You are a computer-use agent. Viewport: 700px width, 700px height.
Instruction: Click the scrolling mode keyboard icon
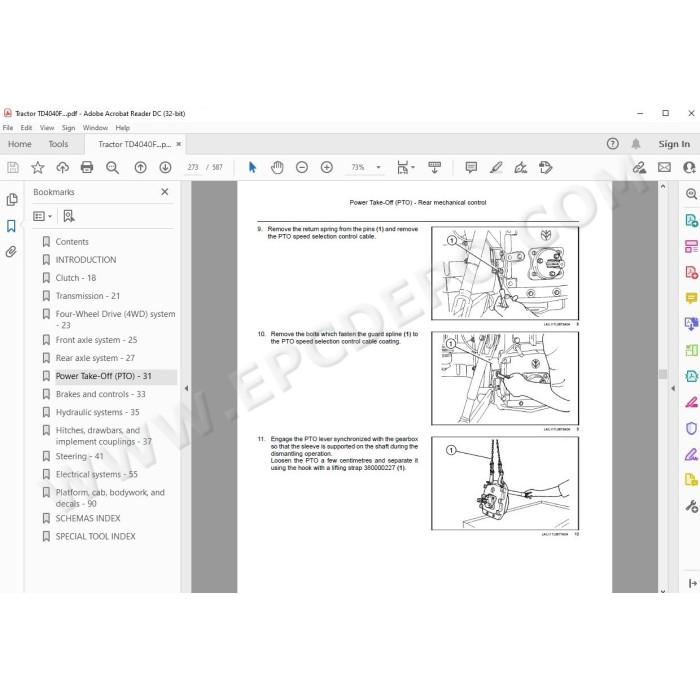pos(434,167)
